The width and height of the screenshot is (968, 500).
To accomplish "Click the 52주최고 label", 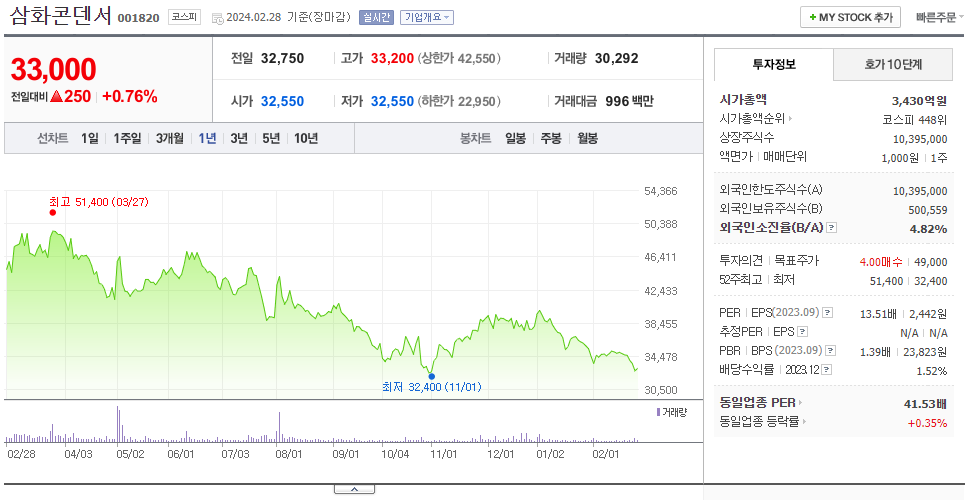I will [741, 280].
